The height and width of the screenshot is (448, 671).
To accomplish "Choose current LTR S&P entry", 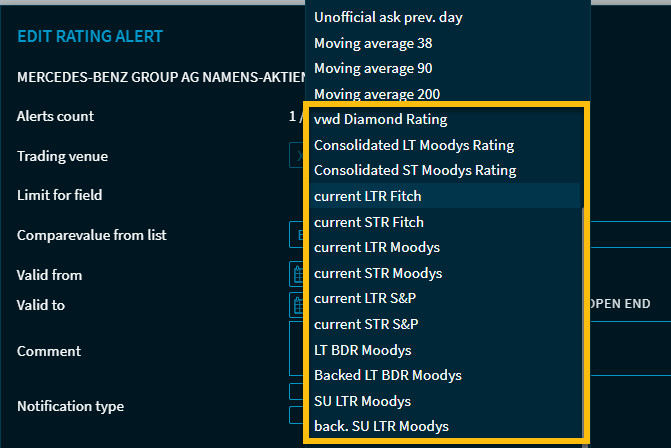I will [x=365, y=298].
